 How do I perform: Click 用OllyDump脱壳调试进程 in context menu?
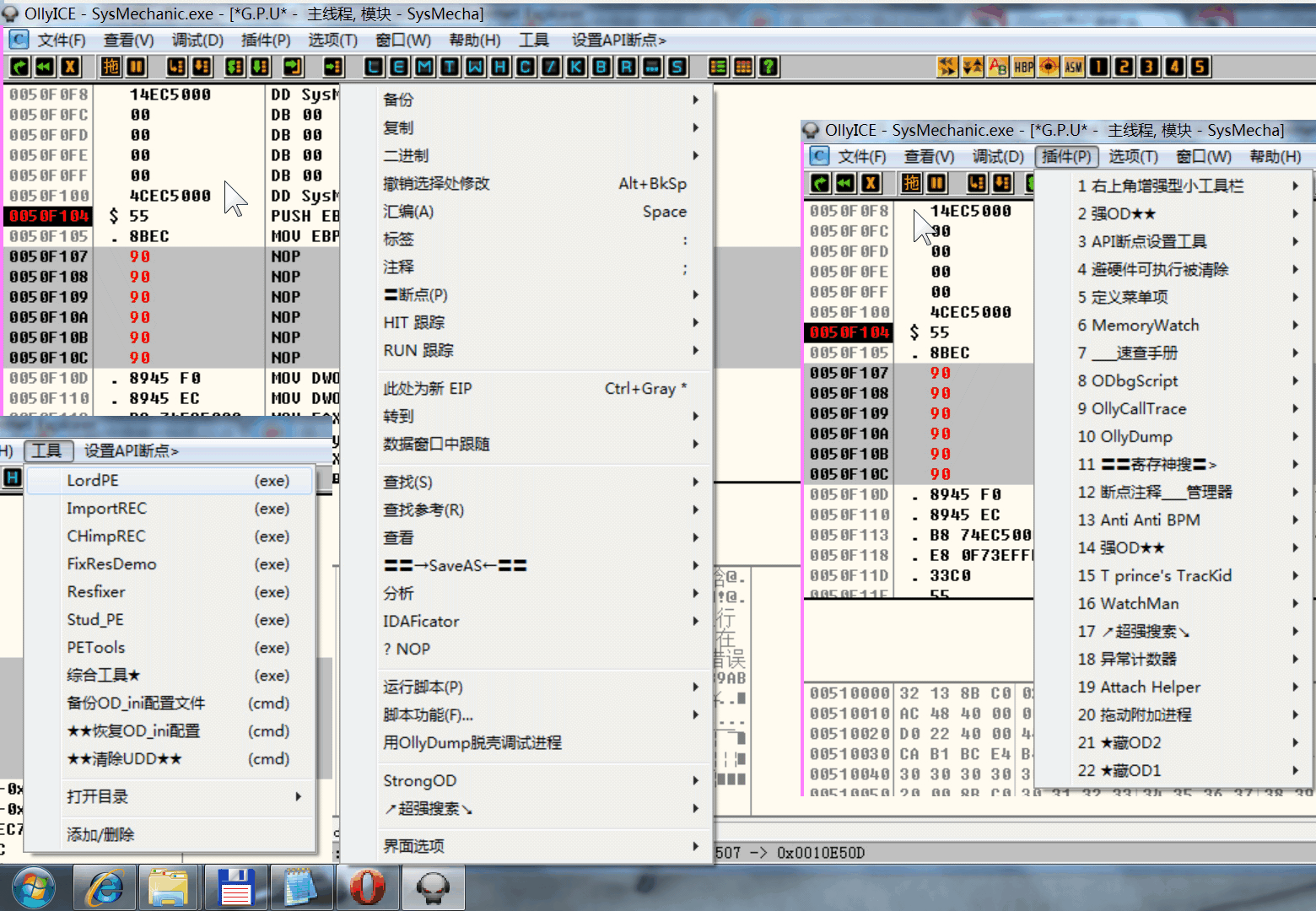[542, 742]
